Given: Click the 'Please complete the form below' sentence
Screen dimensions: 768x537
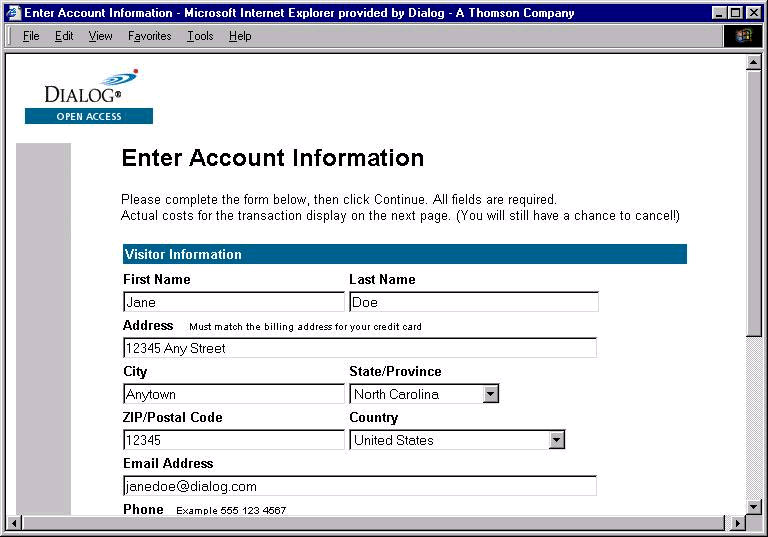Looking at the screenshot, I should coord(339,199).
